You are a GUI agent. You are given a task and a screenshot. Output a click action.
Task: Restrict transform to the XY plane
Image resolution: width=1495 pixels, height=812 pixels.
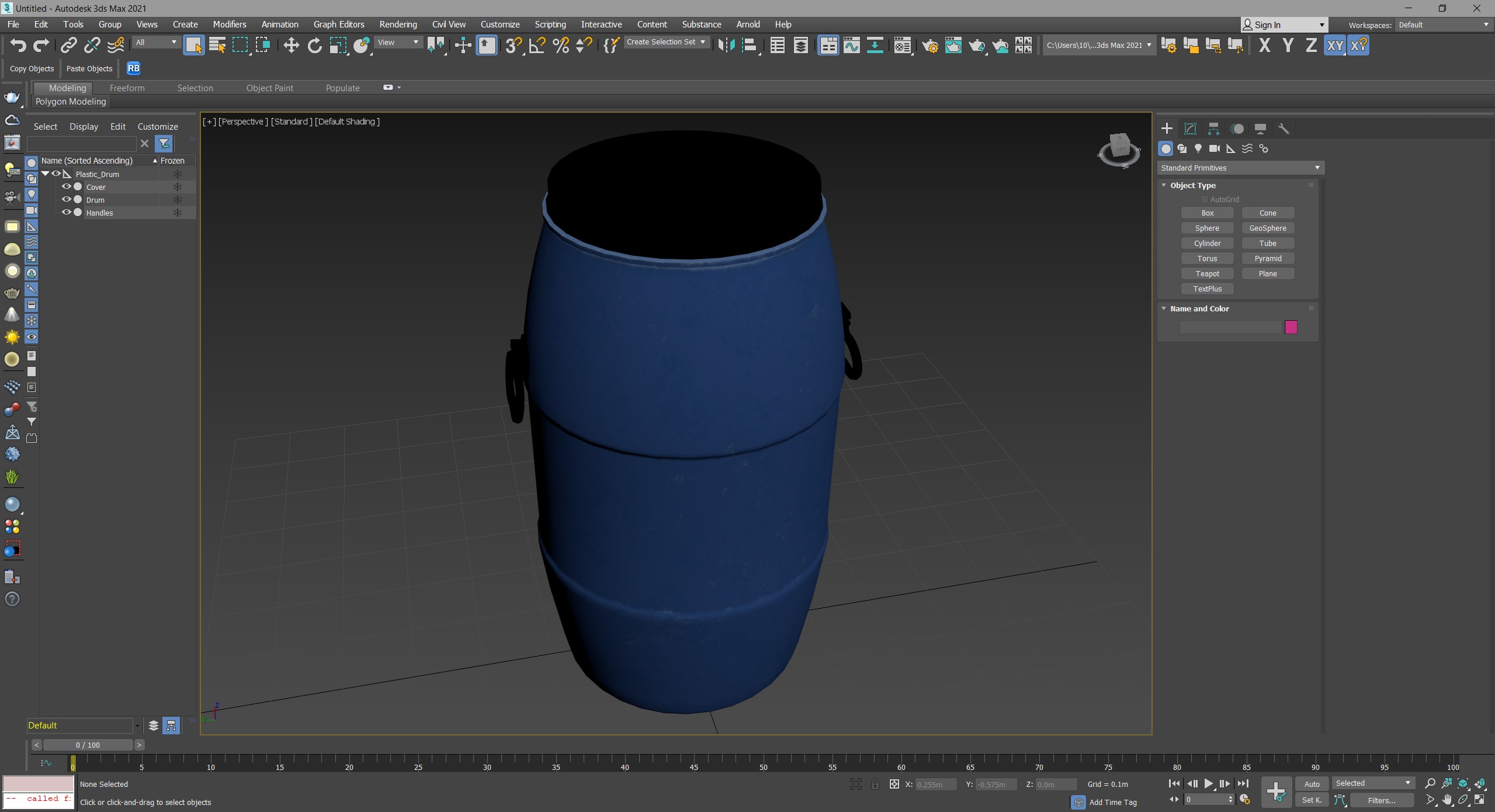[x=1335, y=46]
